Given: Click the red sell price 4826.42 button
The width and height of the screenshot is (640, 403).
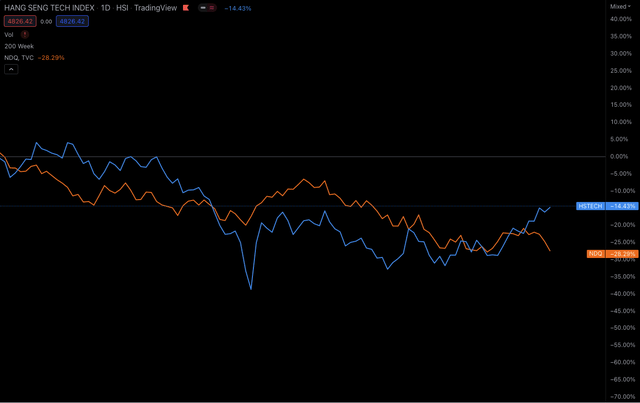Looking at the screenshot, I should point(20,21).
